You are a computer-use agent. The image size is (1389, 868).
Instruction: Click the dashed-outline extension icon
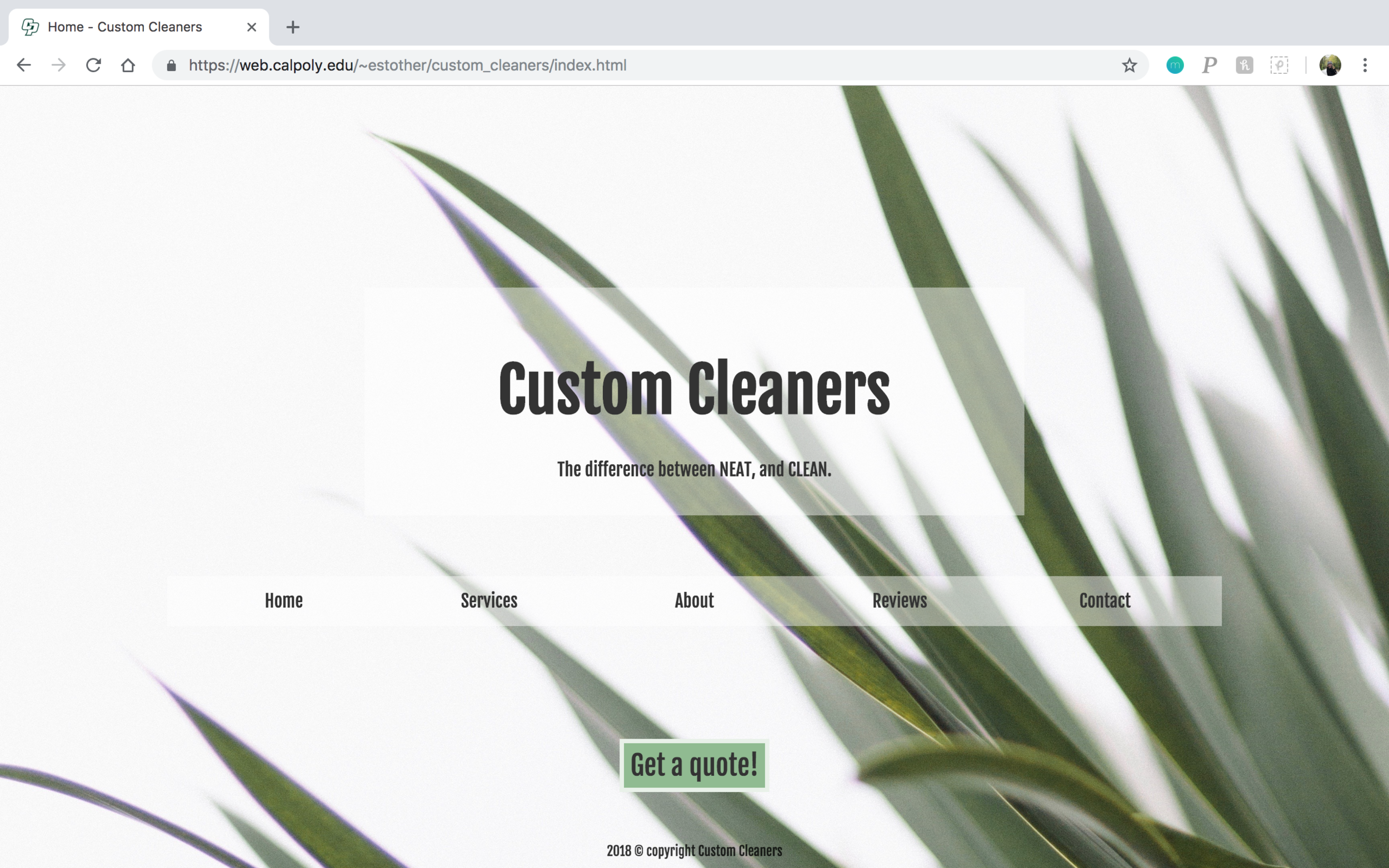1279,65
